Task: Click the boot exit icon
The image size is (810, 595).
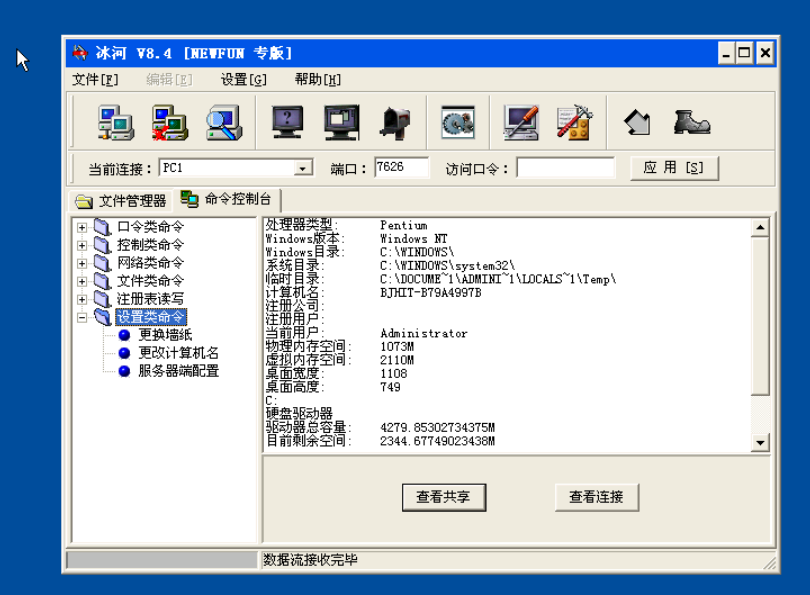Action: 692,123
